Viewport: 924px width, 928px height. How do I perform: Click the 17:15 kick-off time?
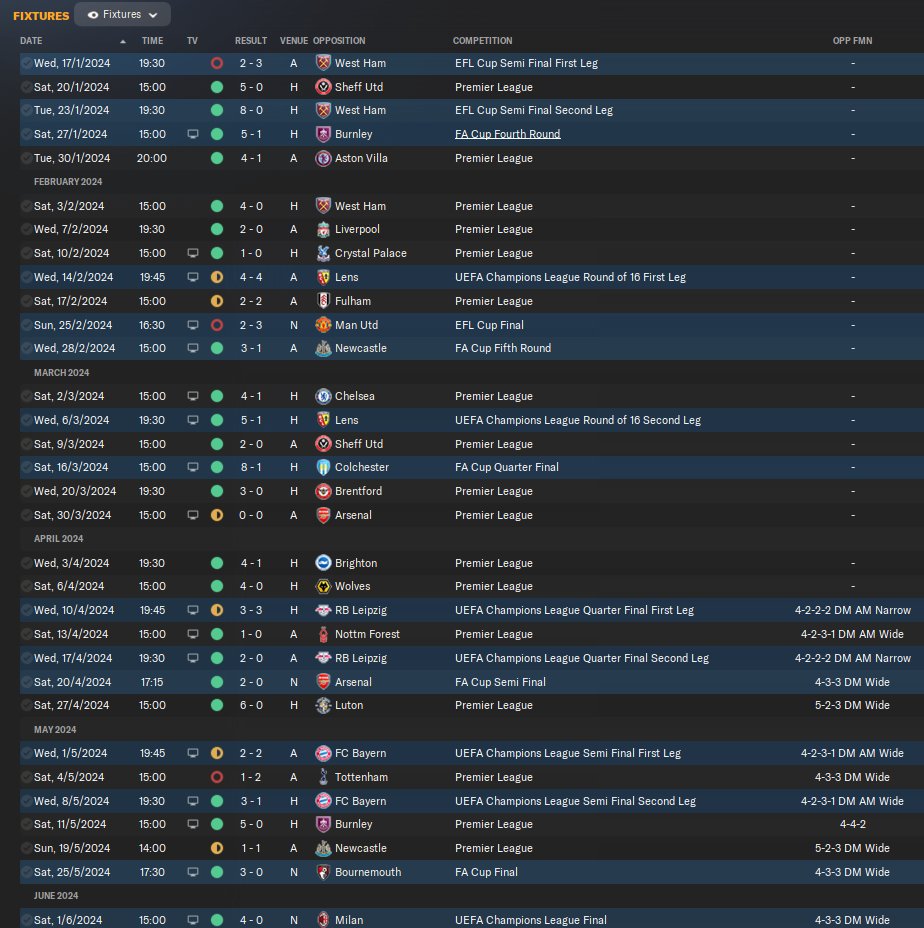pyautogui.click(x=152, y=682)
